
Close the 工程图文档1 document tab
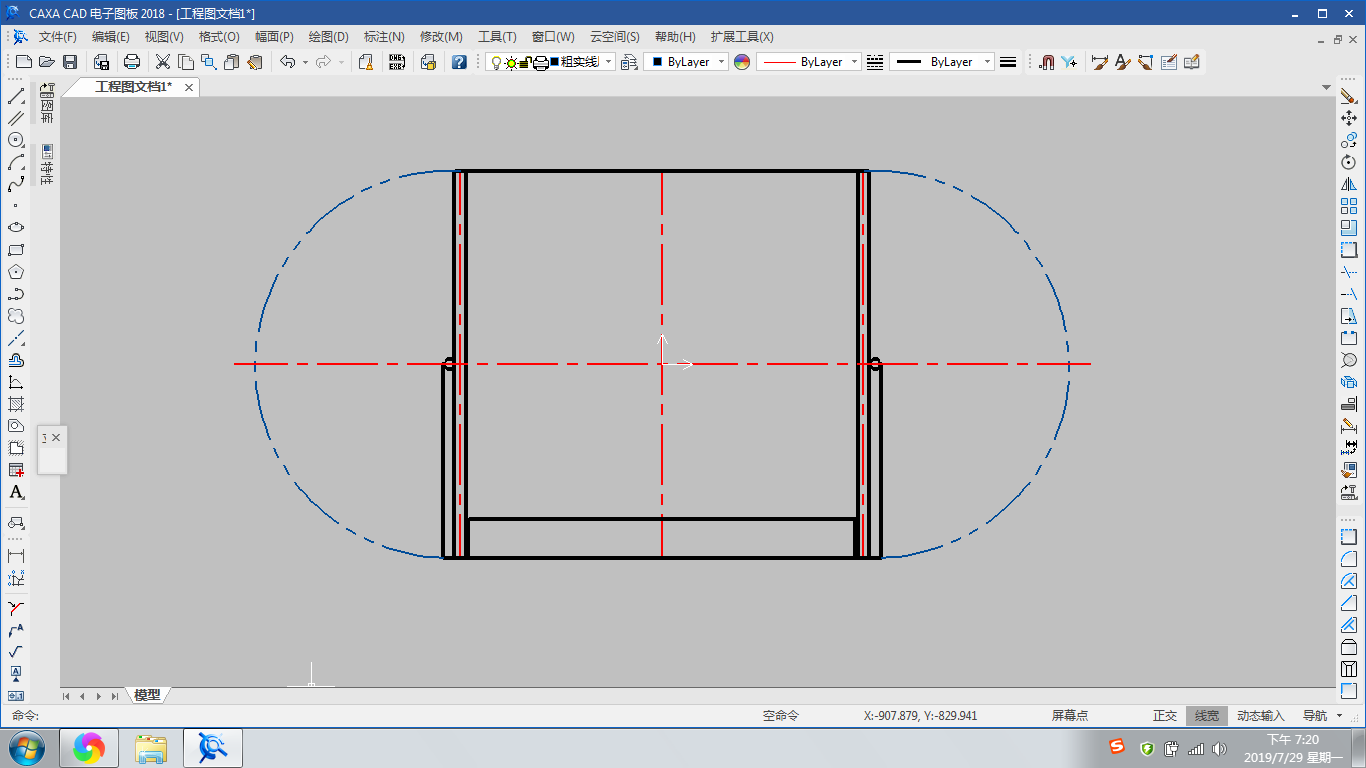click(x=187, y=87)
